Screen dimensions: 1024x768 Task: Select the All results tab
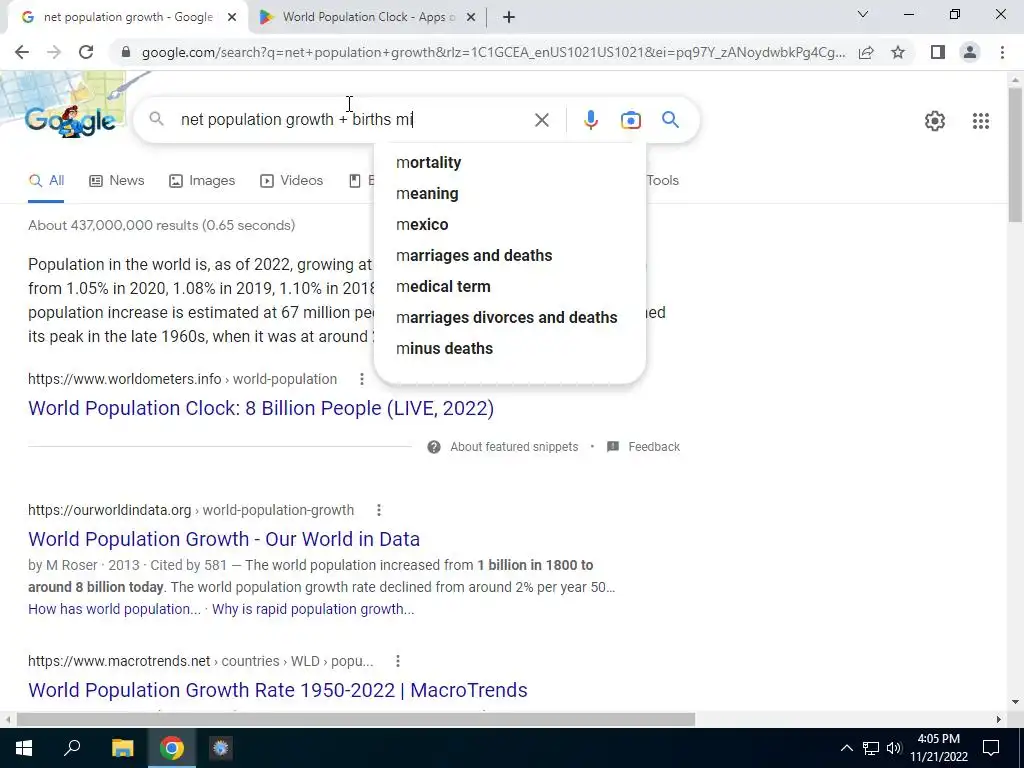pyautogui.click(x=46, y=181)
